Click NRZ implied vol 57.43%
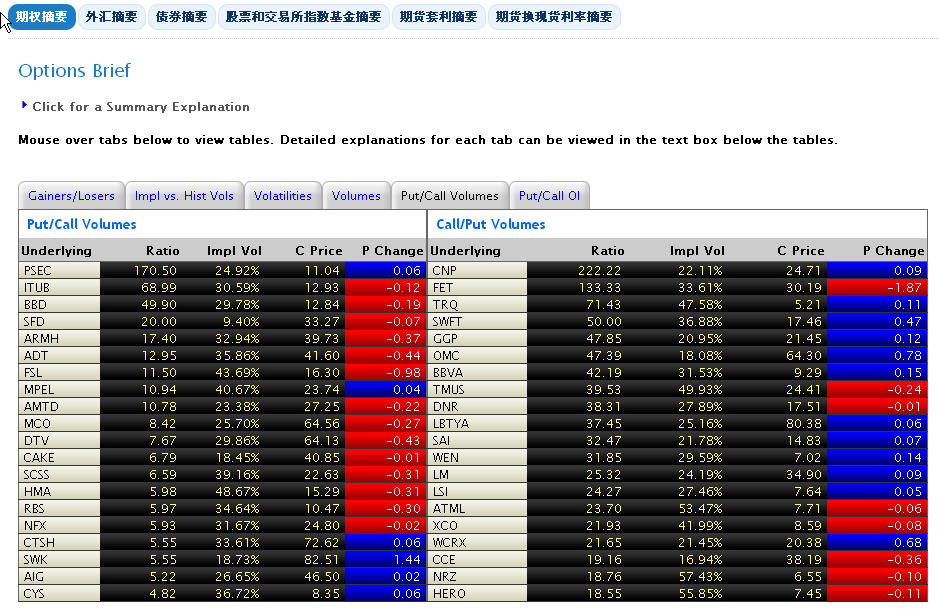Screen dimensions: 939x609 [x=700, y=576]
